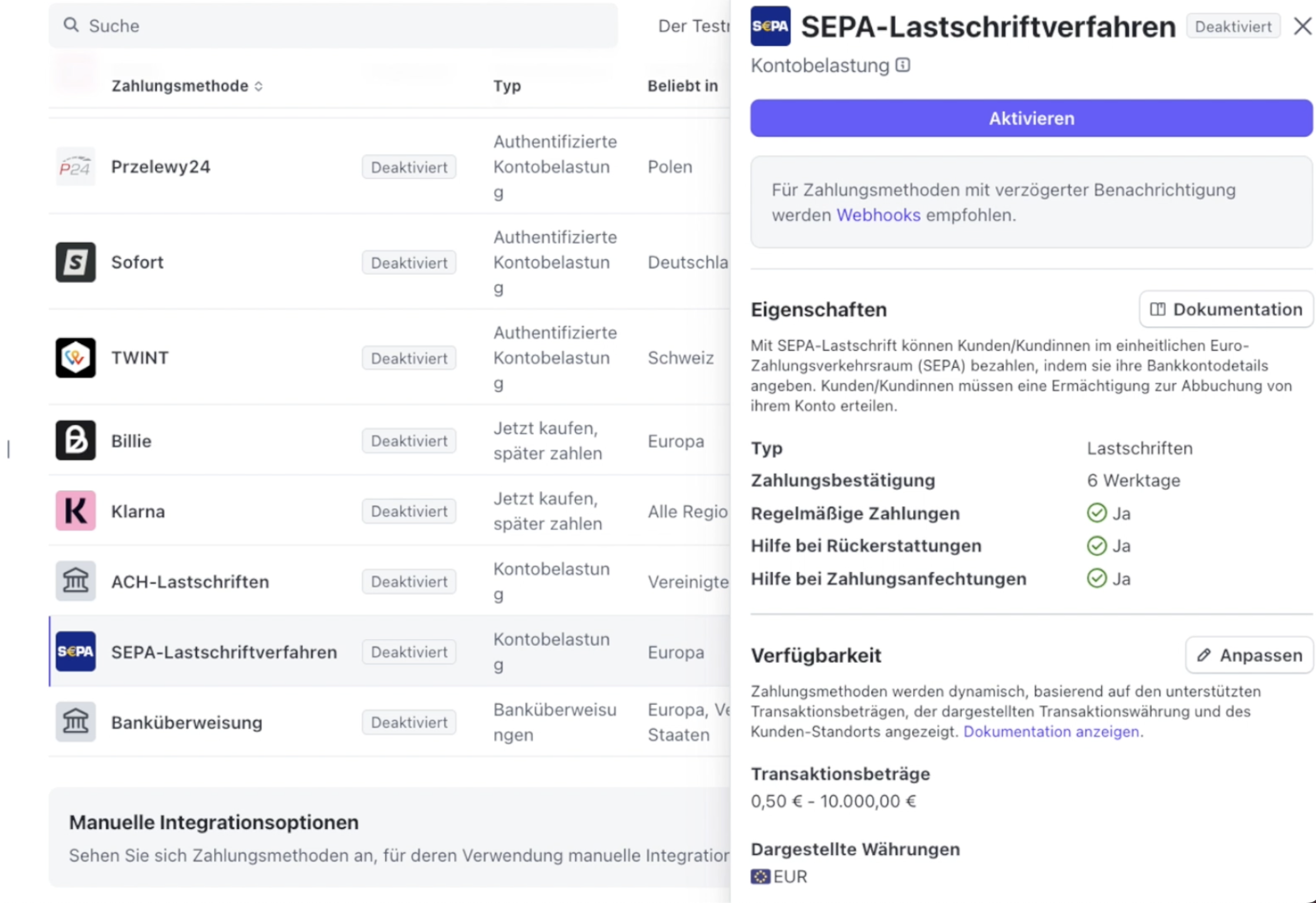1316x903 pixels.
Task: Click the Anpassen button under Verfügbarkeit
Action: 1249,655
